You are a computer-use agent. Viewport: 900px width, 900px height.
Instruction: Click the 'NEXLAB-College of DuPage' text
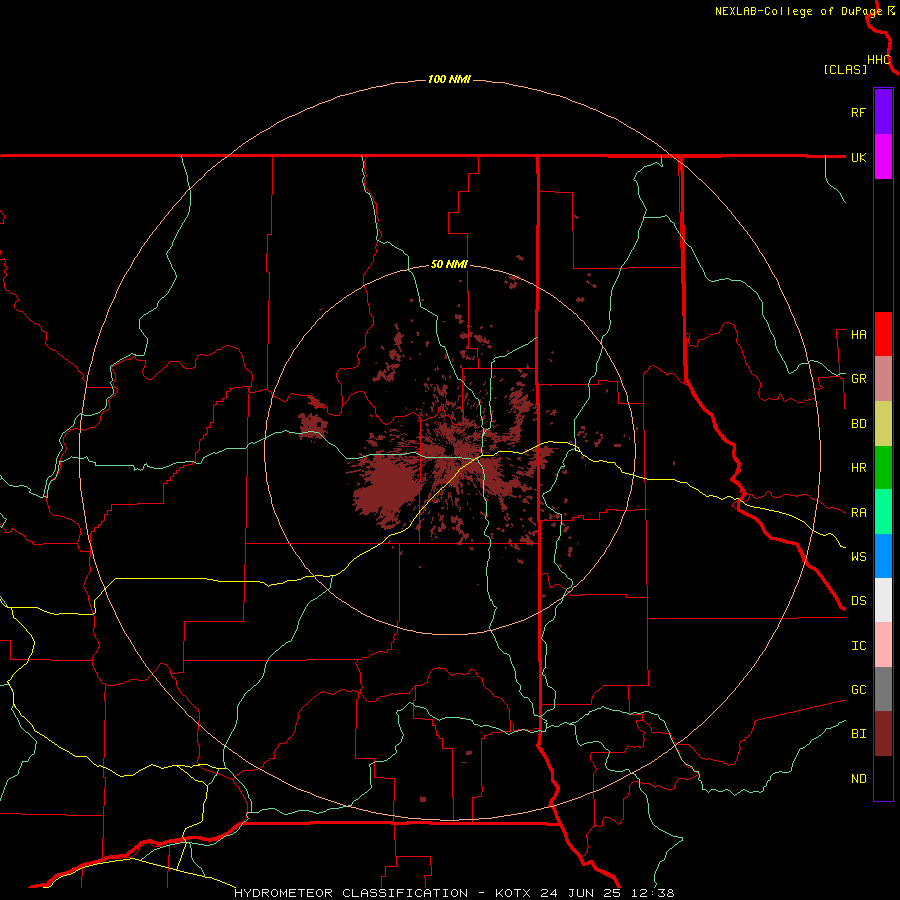798,11
